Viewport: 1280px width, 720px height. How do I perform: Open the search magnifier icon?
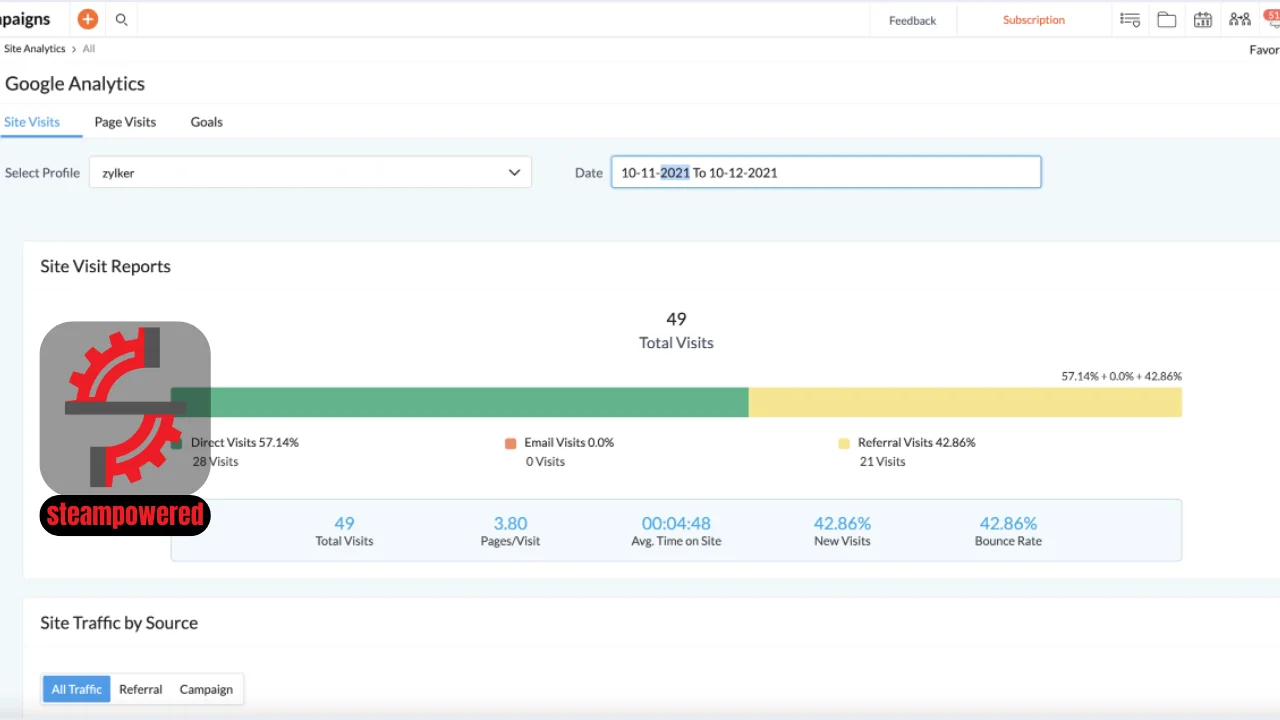click(x=122, y=19)
